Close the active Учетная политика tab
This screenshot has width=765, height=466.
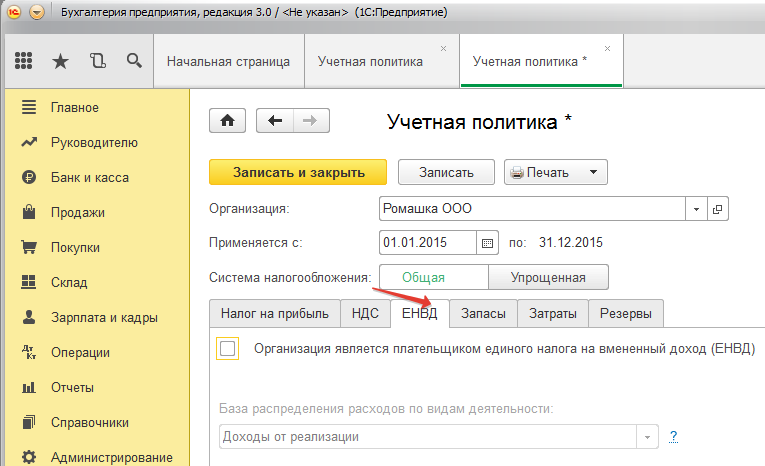click(608, 49)
